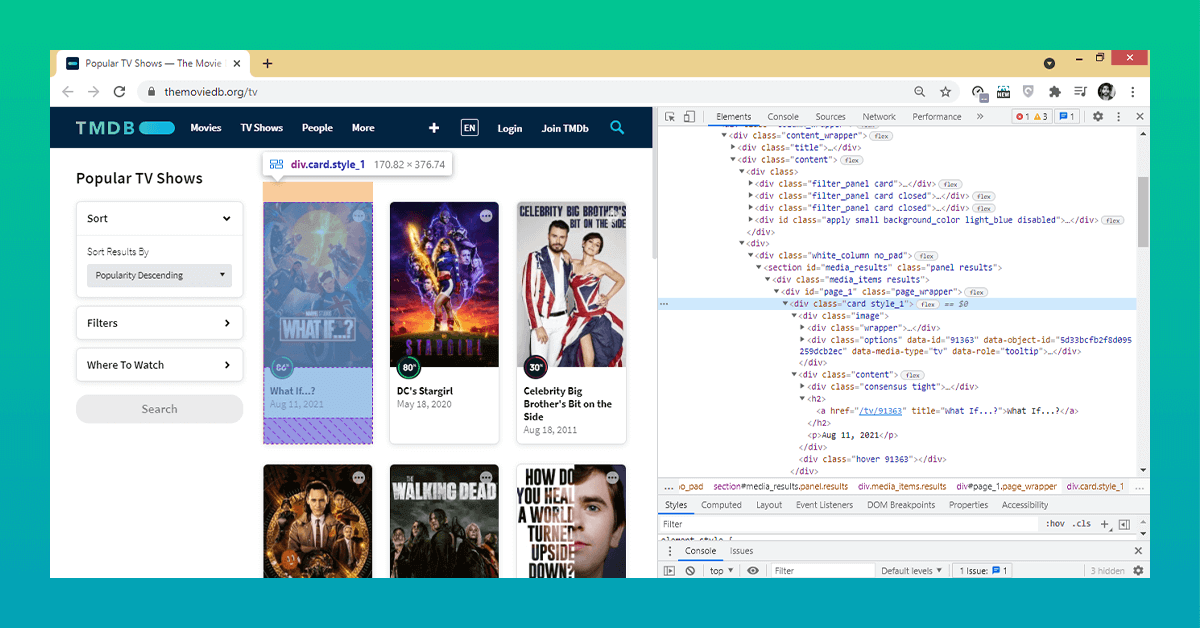Open the console drawer three-dot menu
The image size is (1200, 628).
pyautogui.click(x=670, y=551)
